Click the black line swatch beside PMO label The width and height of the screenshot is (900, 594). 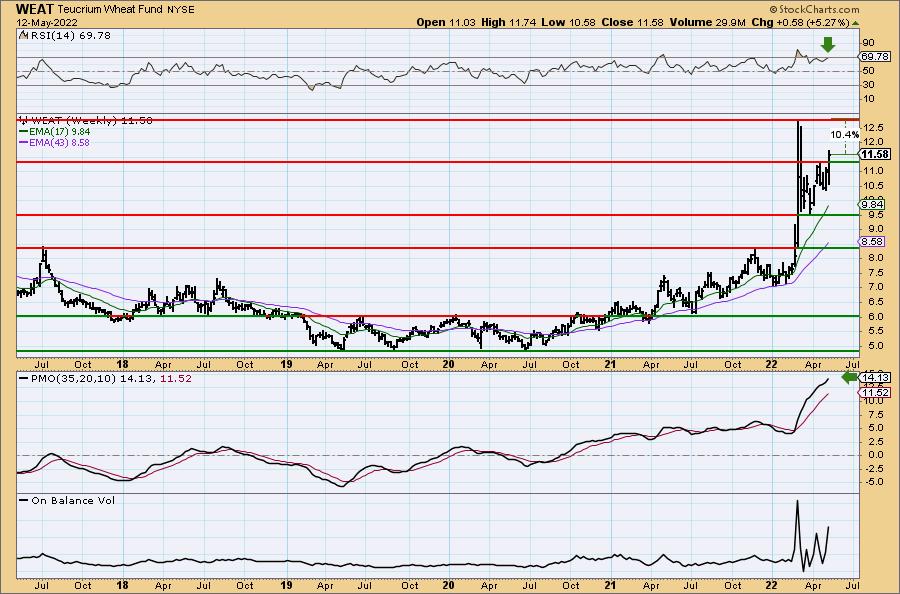click(24, 379)
